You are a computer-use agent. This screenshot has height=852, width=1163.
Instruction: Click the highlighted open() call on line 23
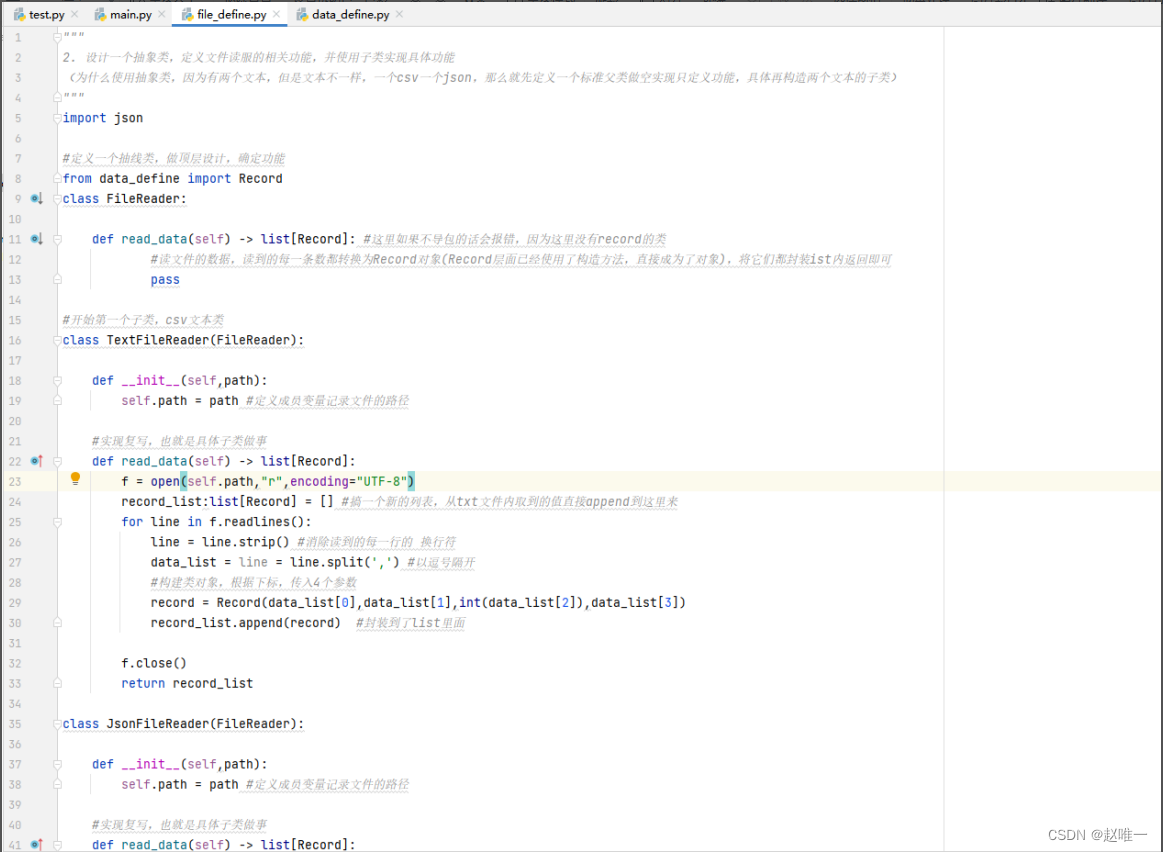164,481
